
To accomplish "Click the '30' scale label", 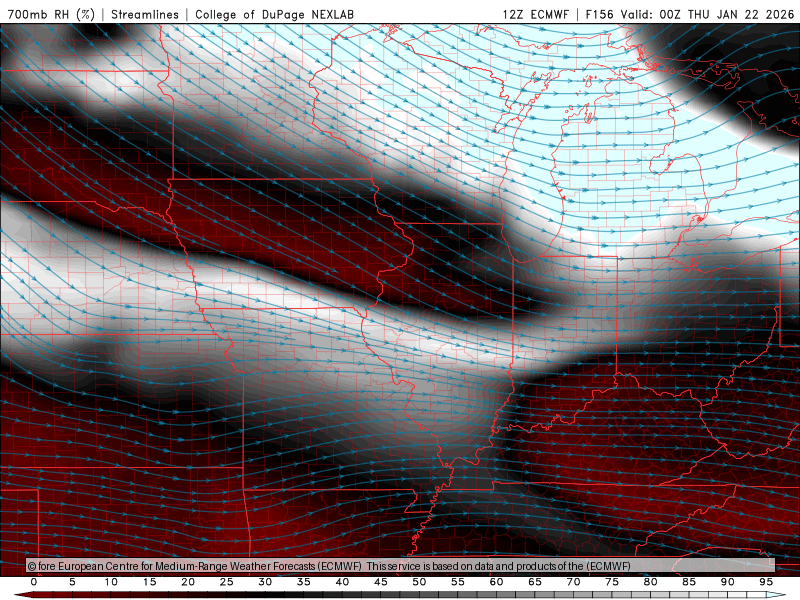I will [265, 582].
